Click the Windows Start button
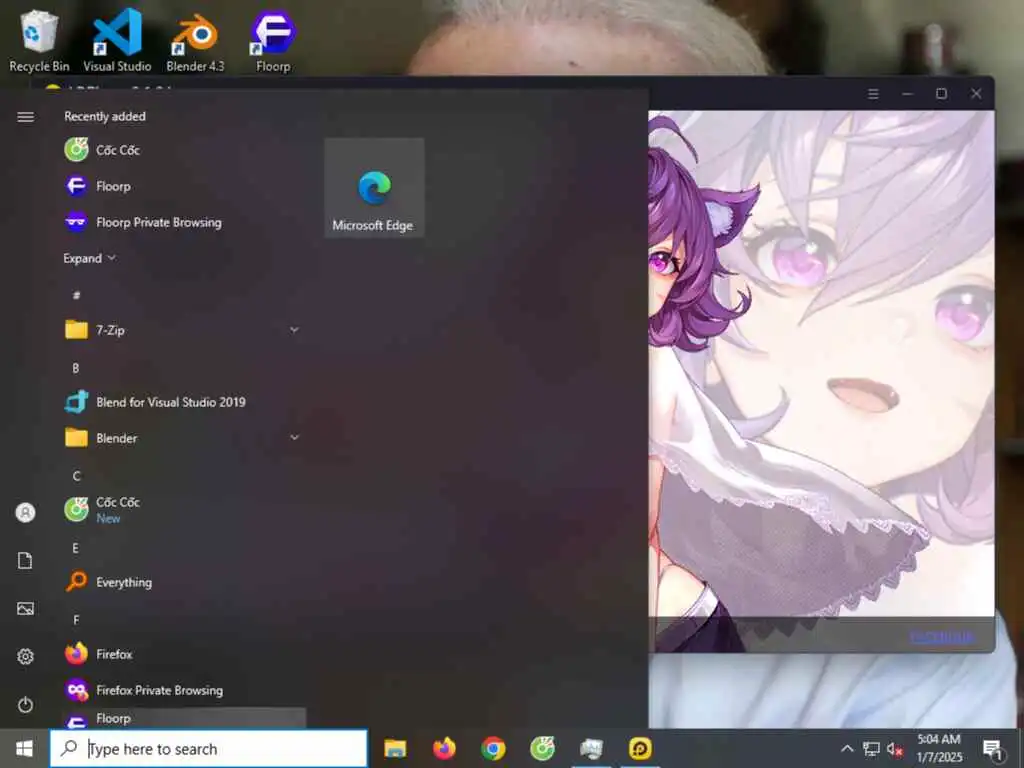 tap(24, 748)
